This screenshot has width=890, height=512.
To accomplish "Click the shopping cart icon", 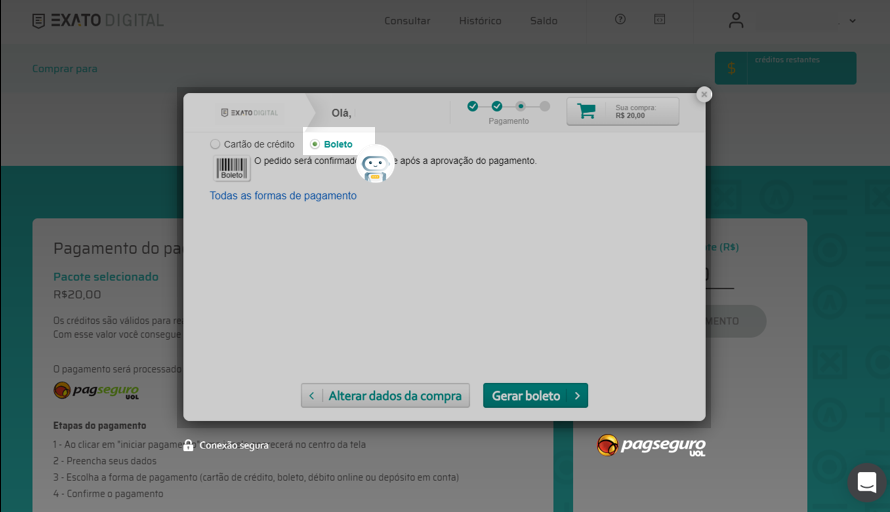I will pos(586,111).
